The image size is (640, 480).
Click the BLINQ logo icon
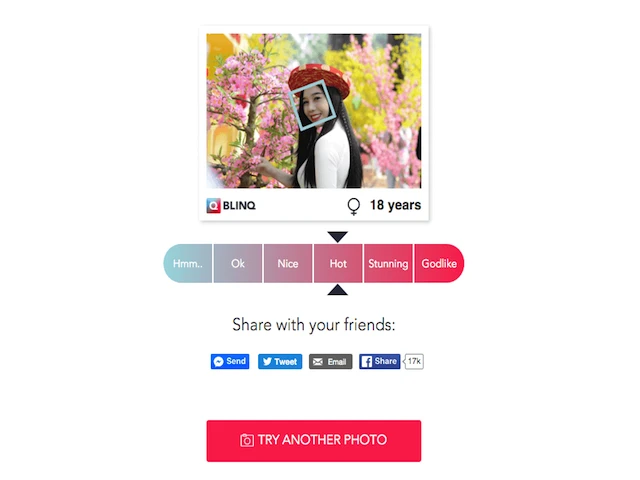[213, 205]
